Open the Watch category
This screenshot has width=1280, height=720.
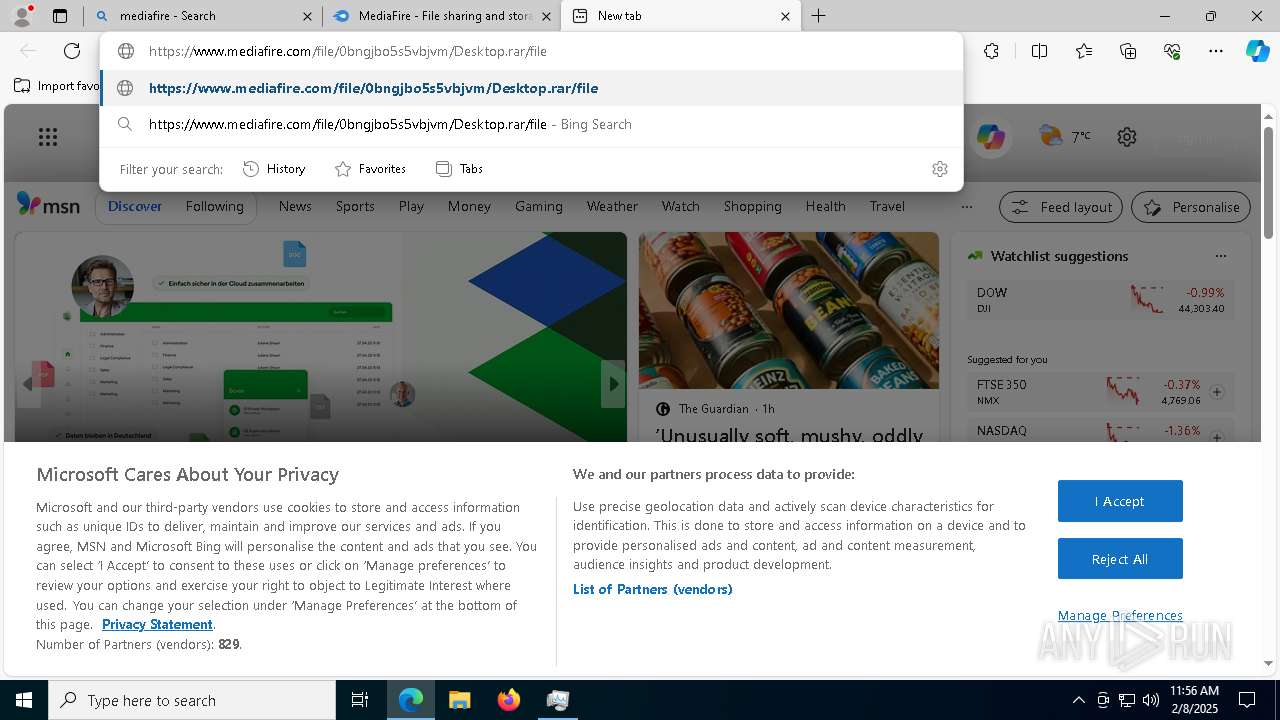pos(680,206)
